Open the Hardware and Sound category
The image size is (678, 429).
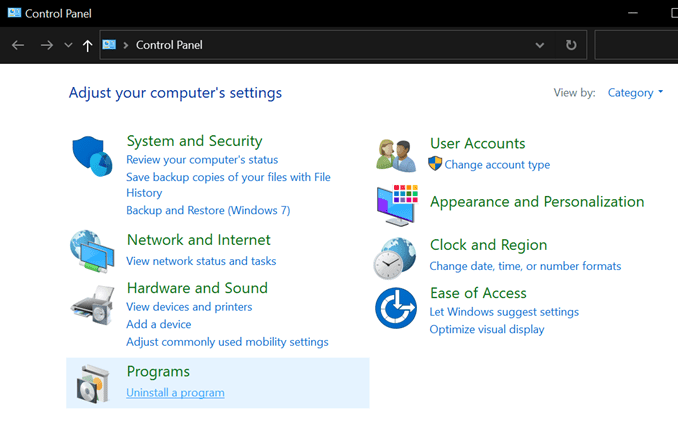(x=197, y=288)
